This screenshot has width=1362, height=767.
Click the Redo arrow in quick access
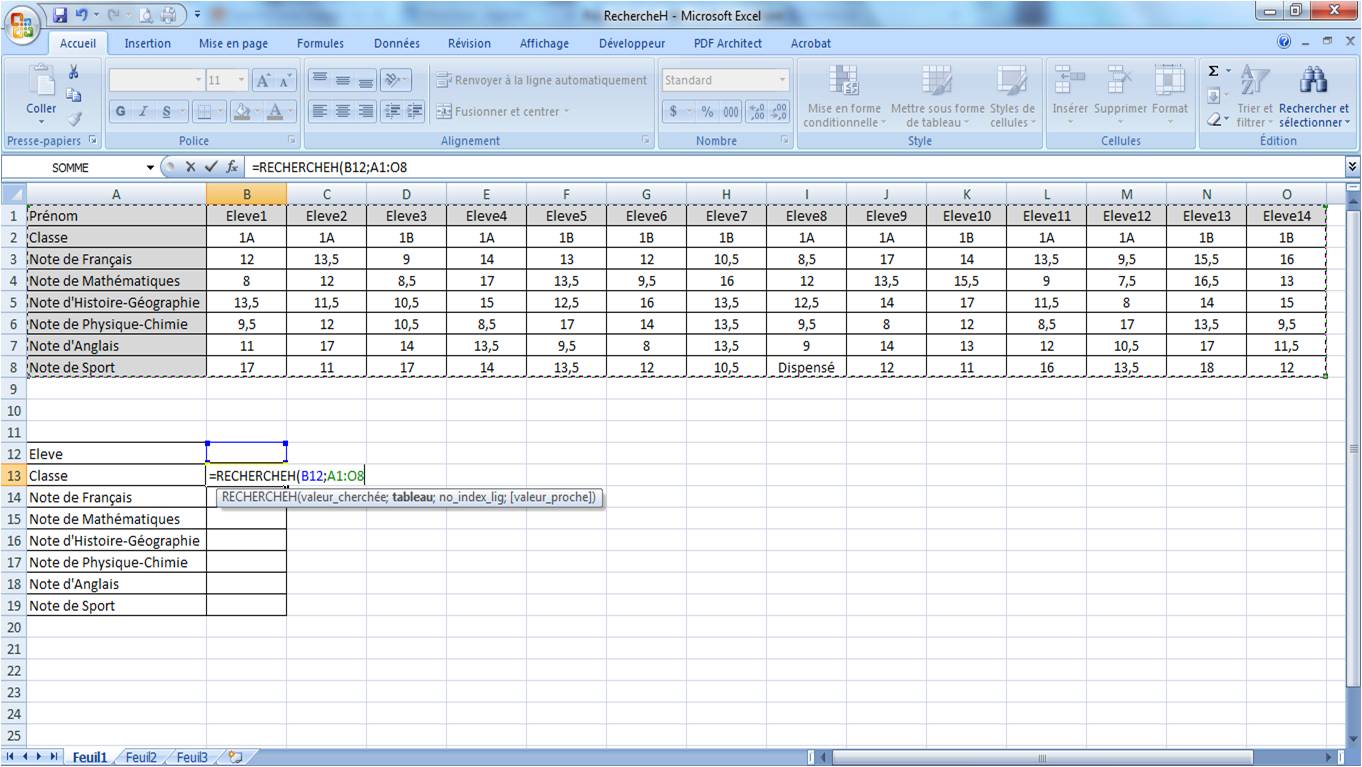pyautogui.click(x=115, y=15)
